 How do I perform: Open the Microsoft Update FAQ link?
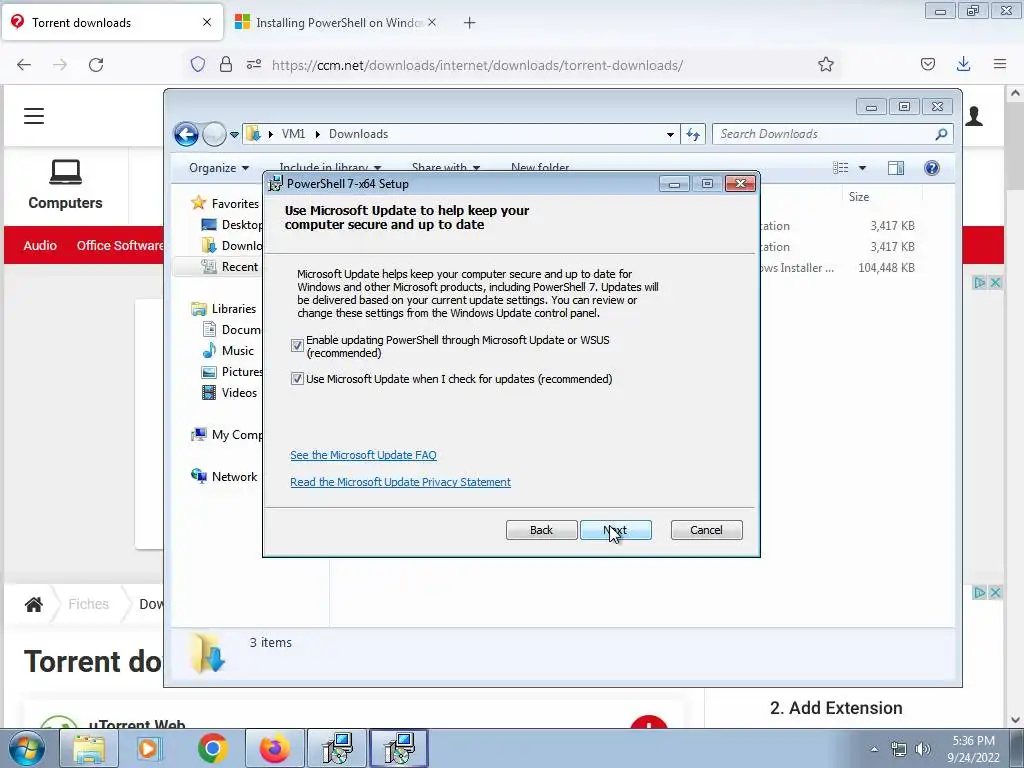363,455
